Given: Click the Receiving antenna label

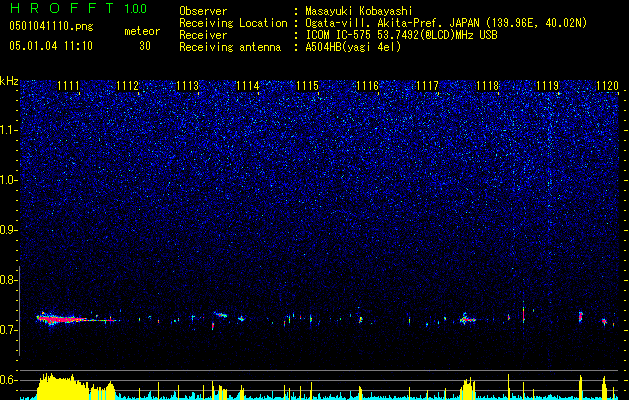Looking at the screenshot, I should [230, 47].
